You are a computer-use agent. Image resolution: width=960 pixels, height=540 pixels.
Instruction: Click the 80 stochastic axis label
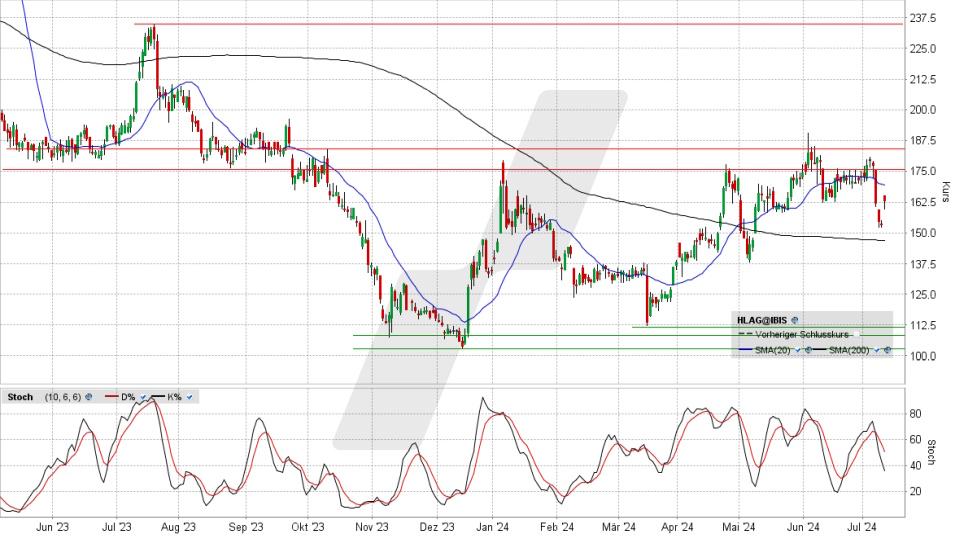point(915,414)
